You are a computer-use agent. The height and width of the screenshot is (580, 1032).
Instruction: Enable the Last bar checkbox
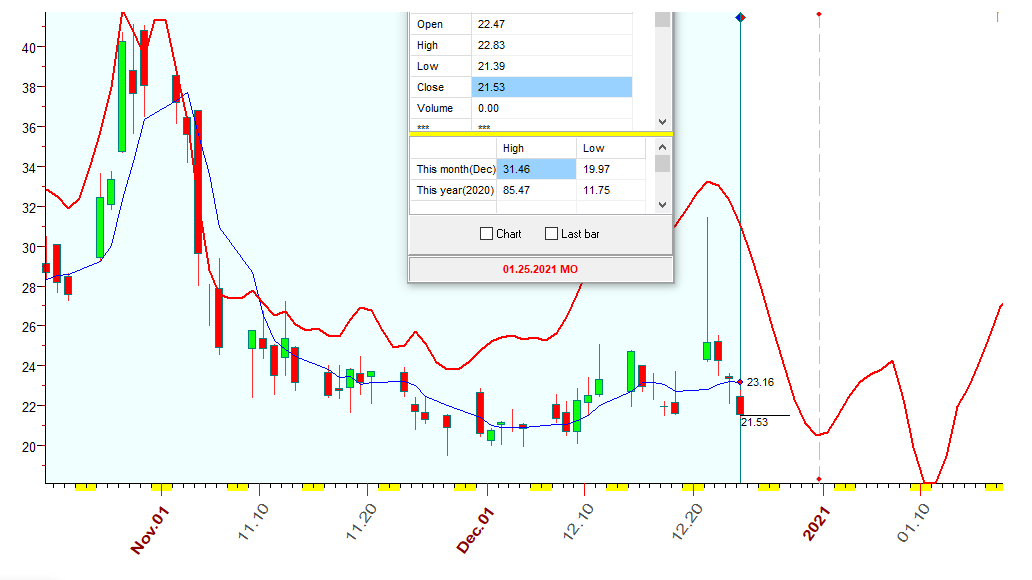click(552, 234)
